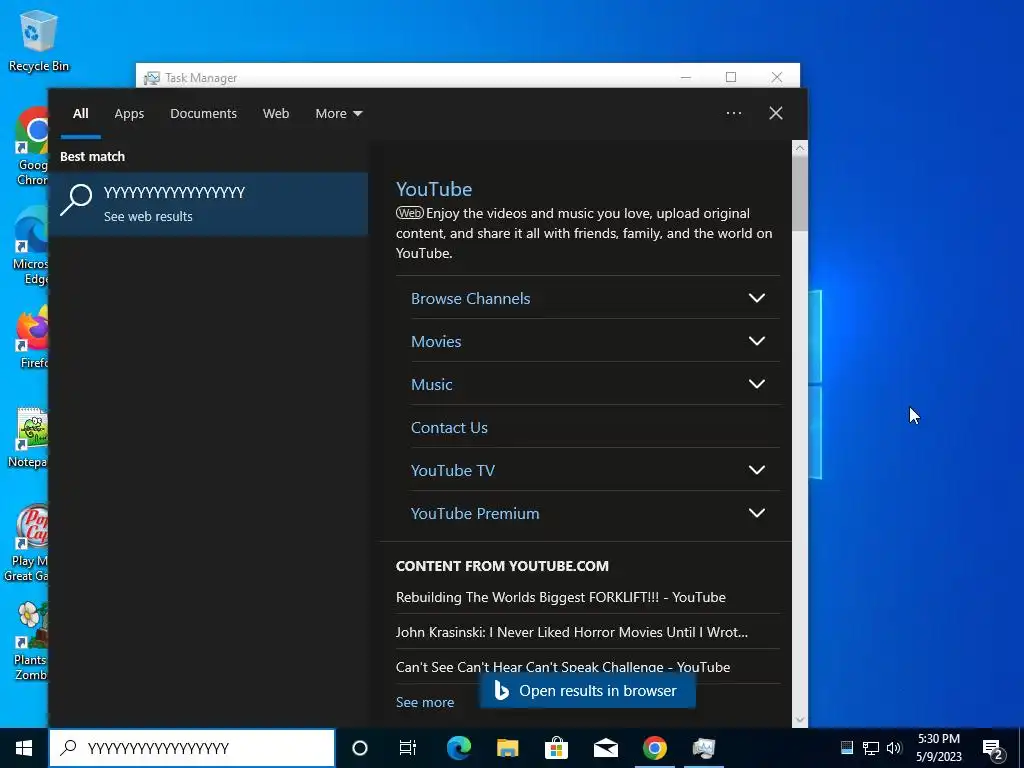Open the YouTube TV link
Screen dimensions: 1024x768
[453, 471]
